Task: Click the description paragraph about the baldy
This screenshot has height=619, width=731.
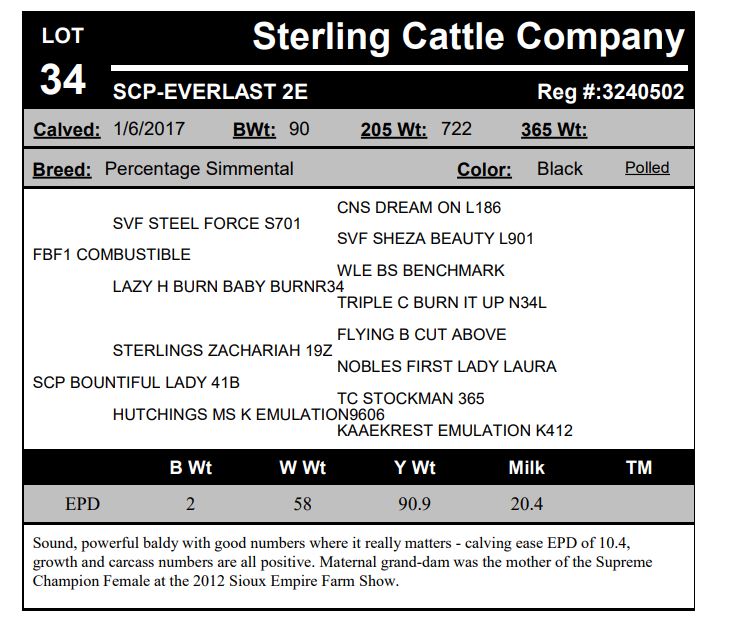Action: tap(342, 561)
